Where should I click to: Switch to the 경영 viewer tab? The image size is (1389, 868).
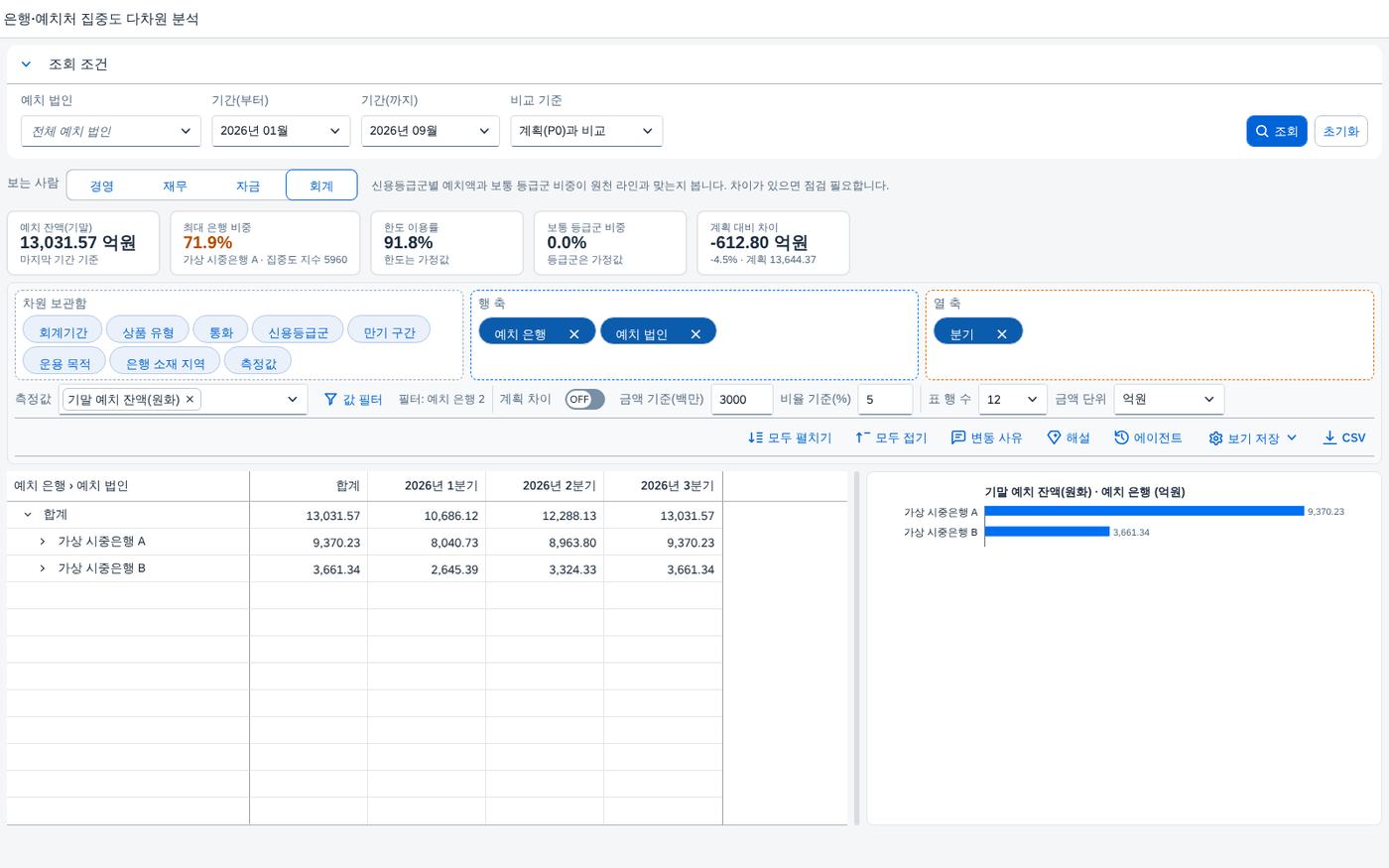(x=102, y=186)
